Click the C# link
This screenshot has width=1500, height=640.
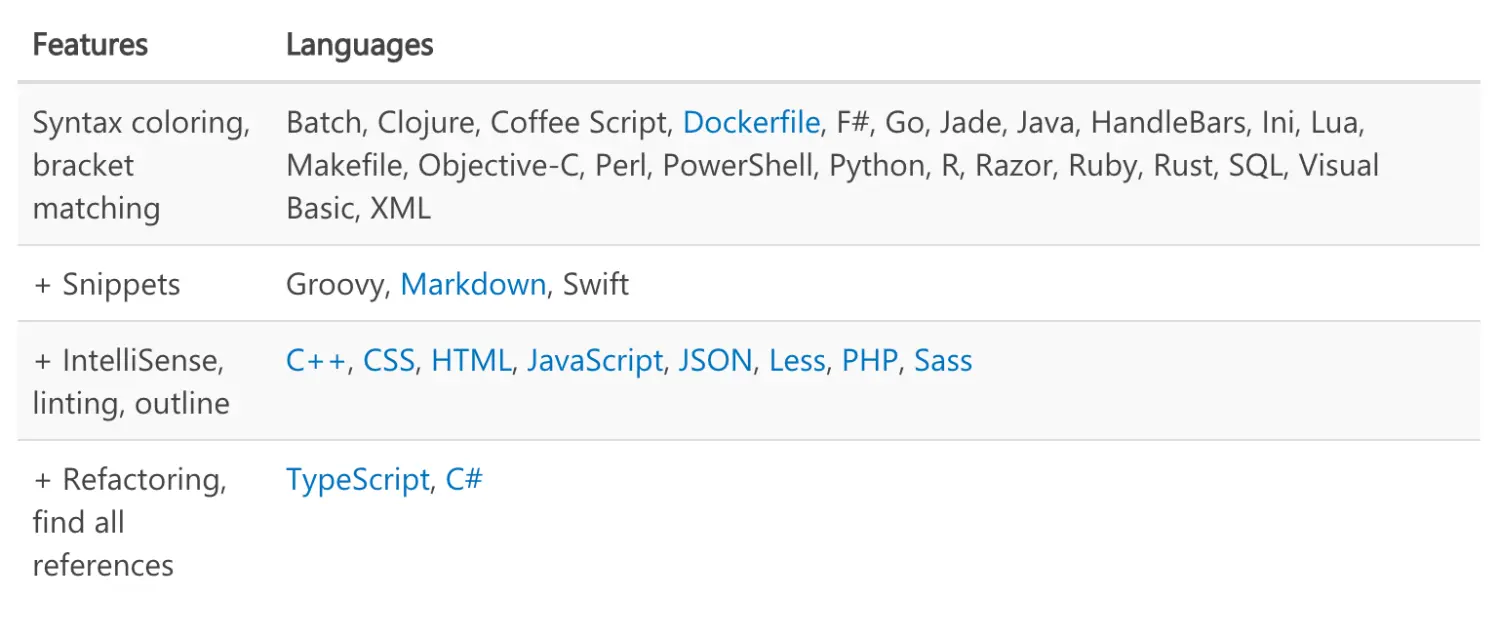pyautogui.click(x=464, y=480)
